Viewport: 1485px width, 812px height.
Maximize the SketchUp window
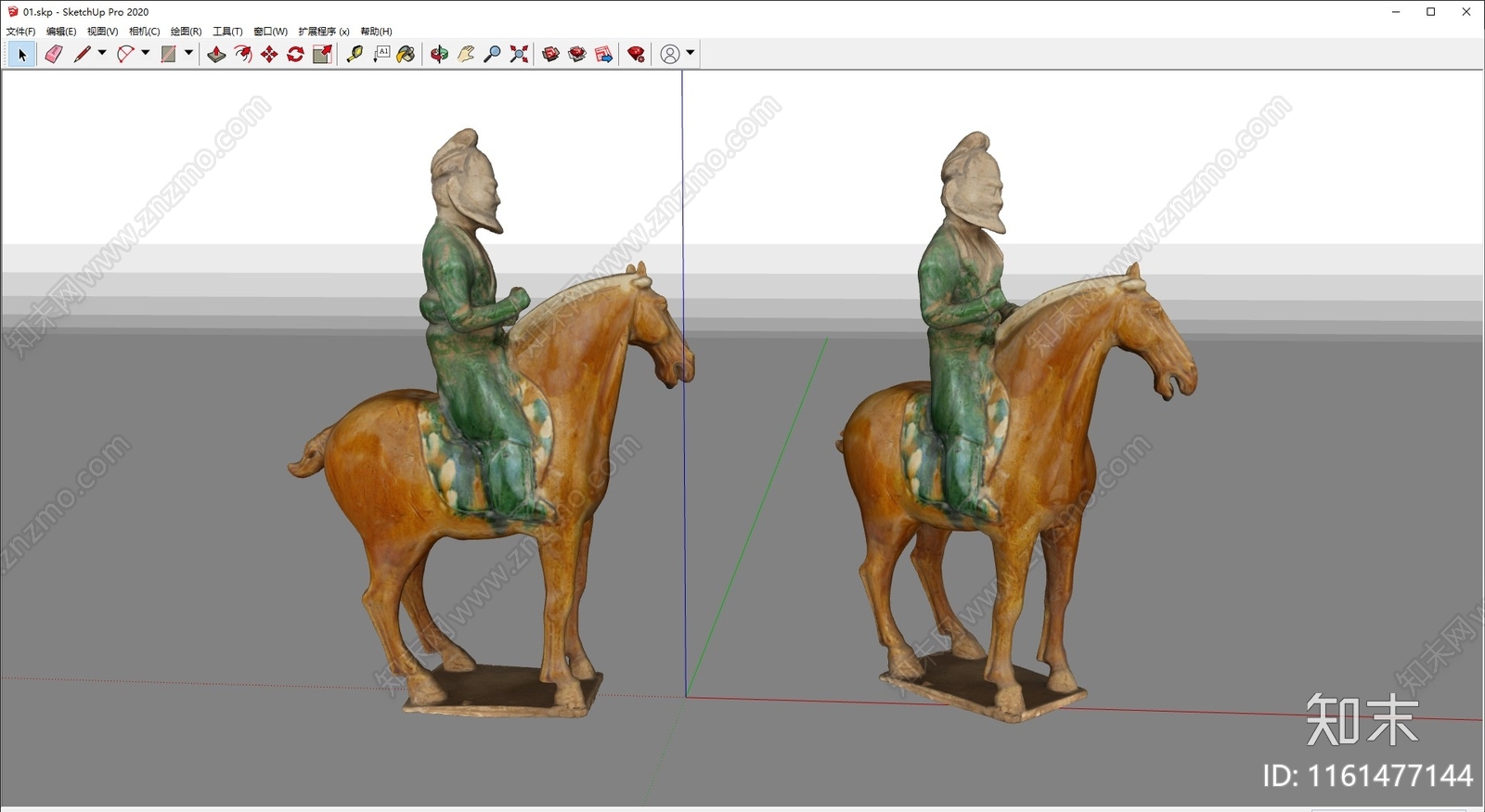(x=1430, y=12)
